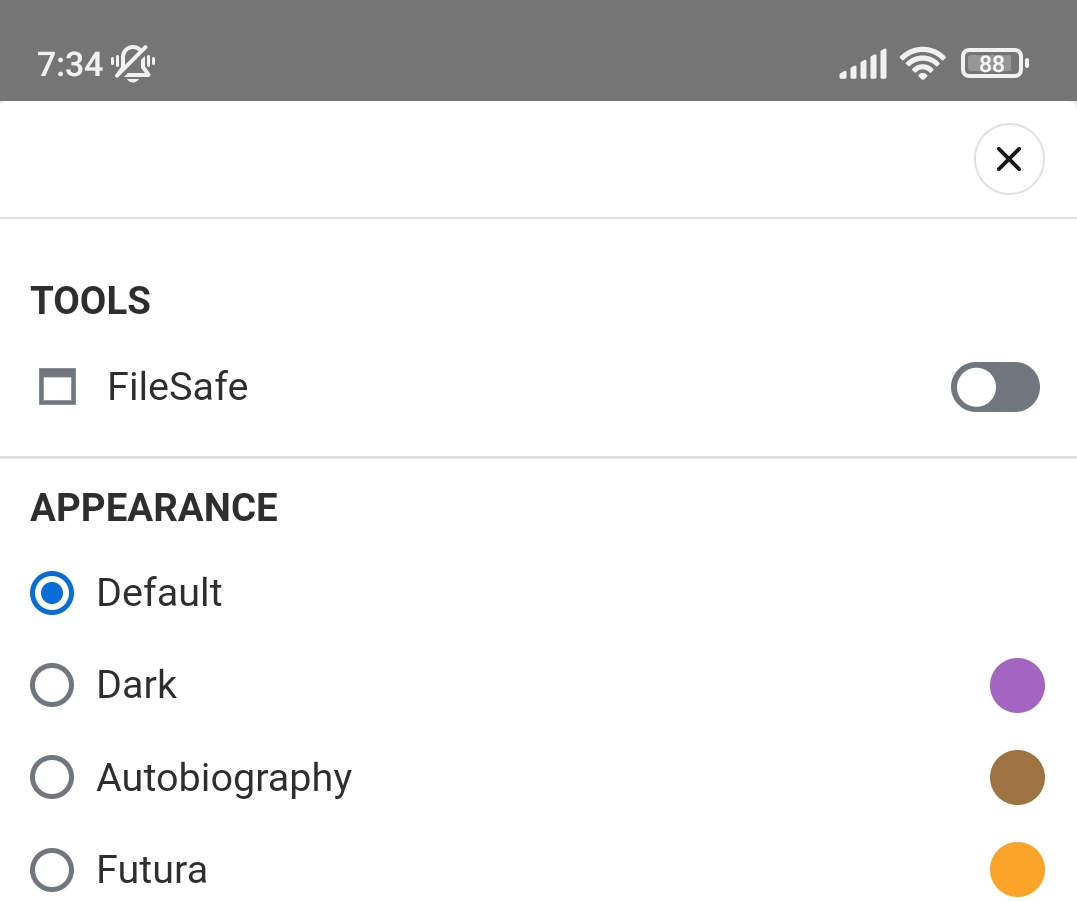Click the FileSafe square icon
This screenshot has height=902, width=1077.
tap(57, 387)
